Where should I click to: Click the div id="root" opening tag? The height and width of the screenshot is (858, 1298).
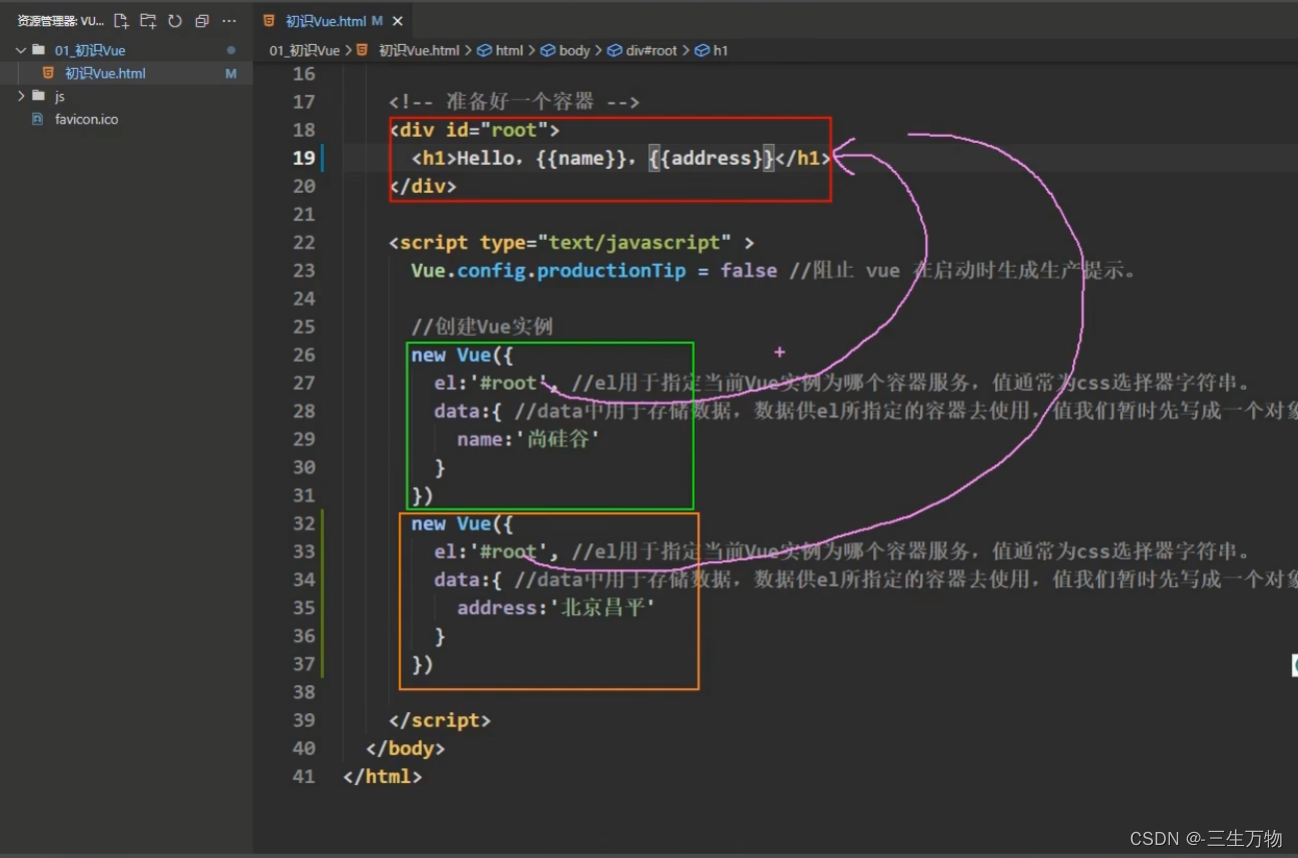click(475, 130)
